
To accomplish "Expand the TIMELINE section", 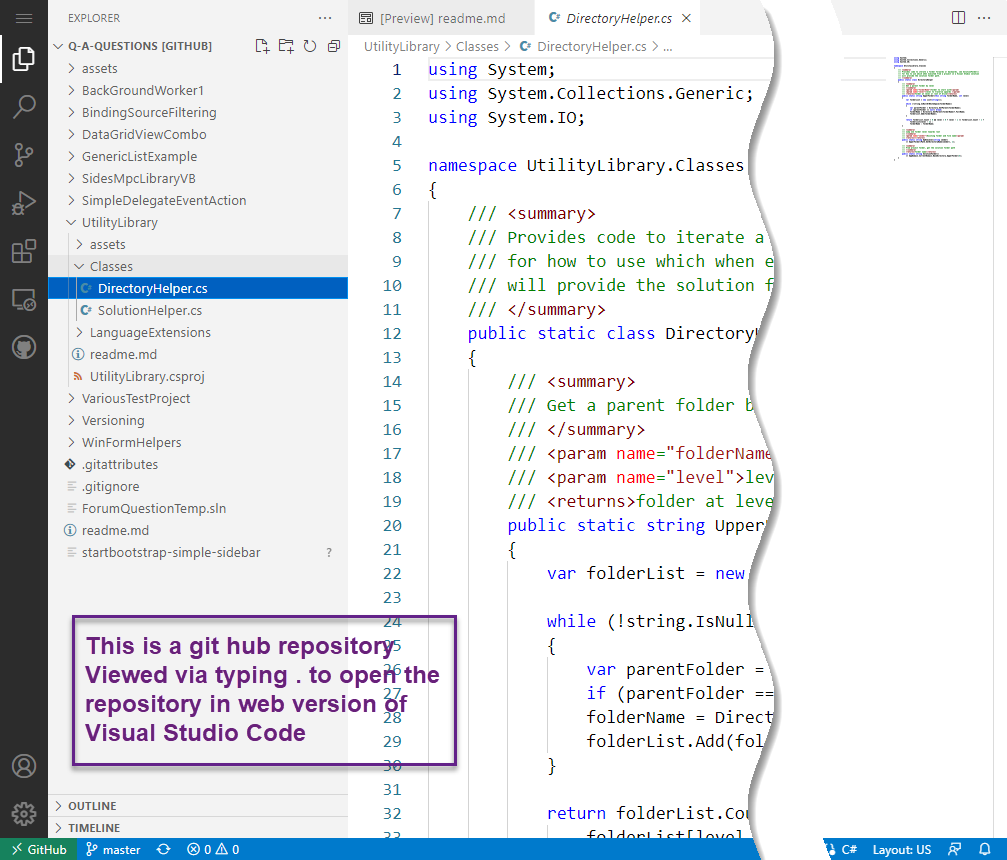I will pos(198,828).
